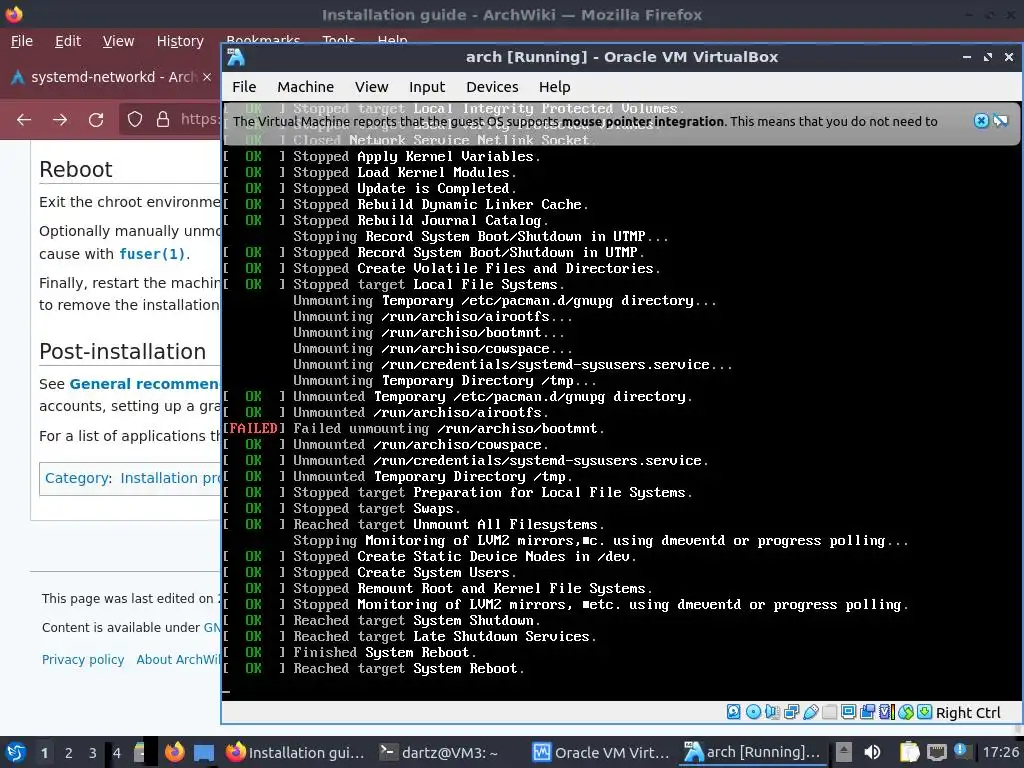Click the update notifier tray icon

pos(961,751)
